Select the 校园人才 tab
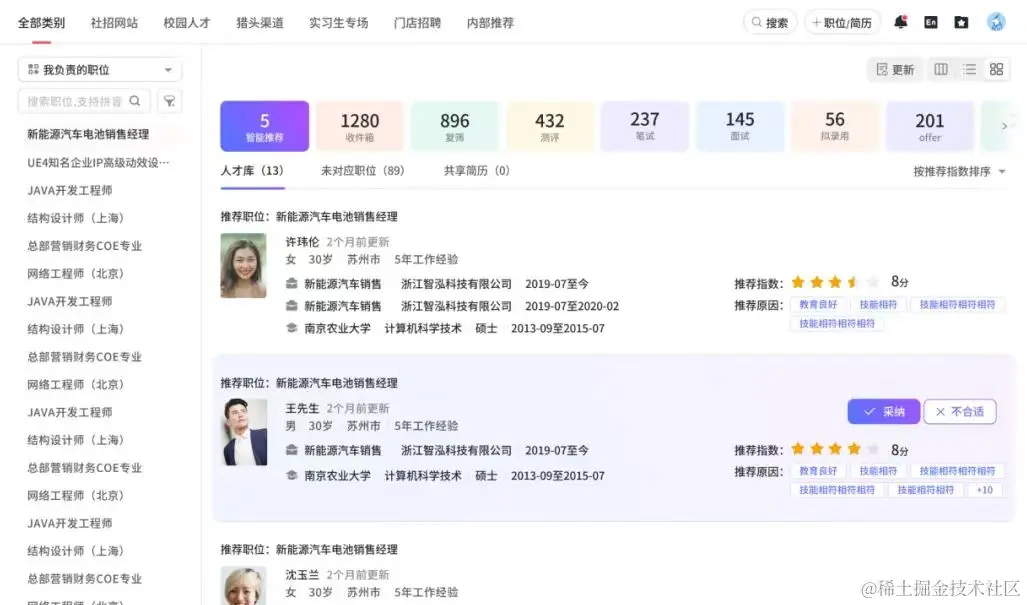 click(187, 23)
